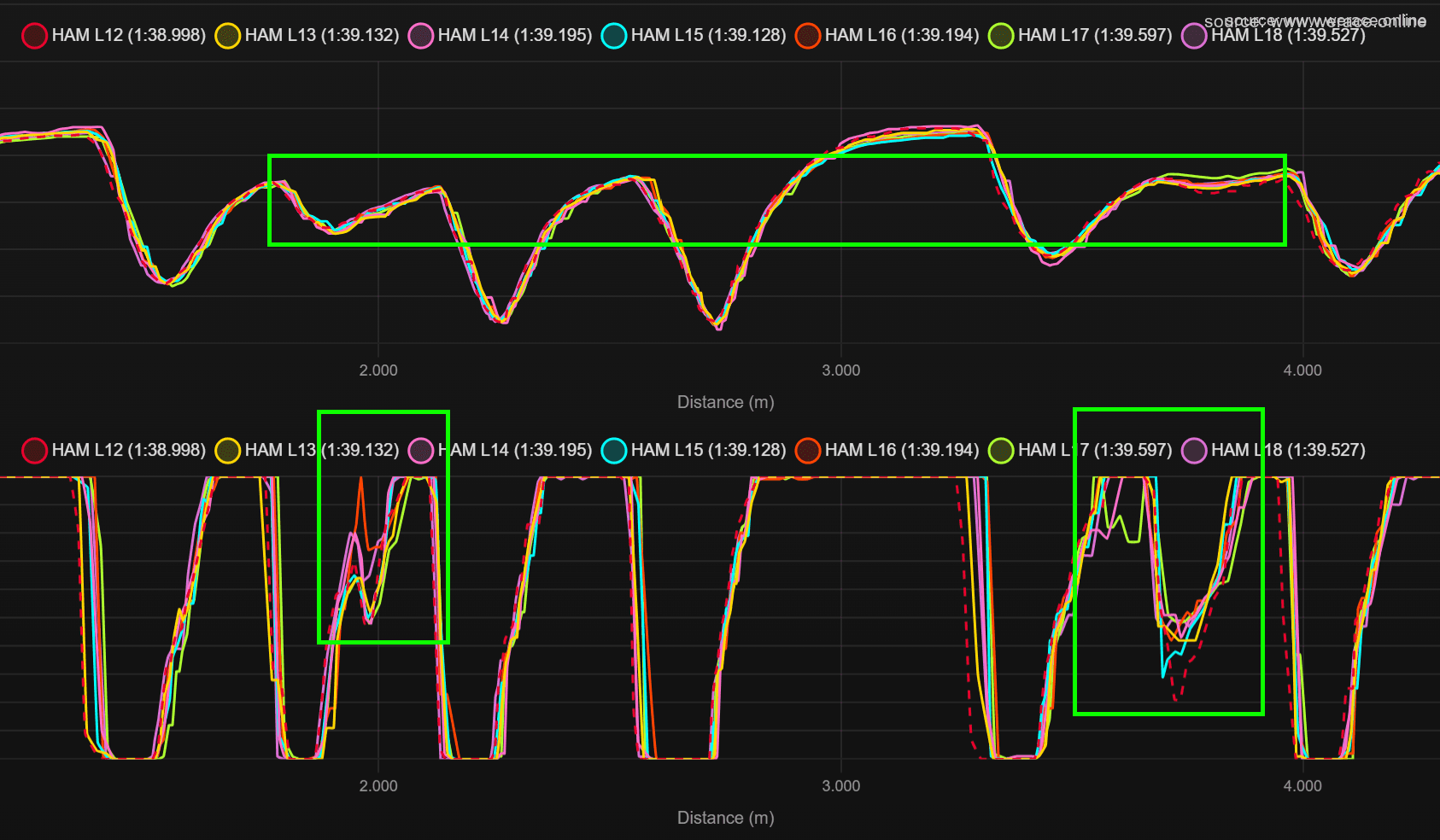
Task: Click the 3.000 distance gridline label
Action: 840,370
